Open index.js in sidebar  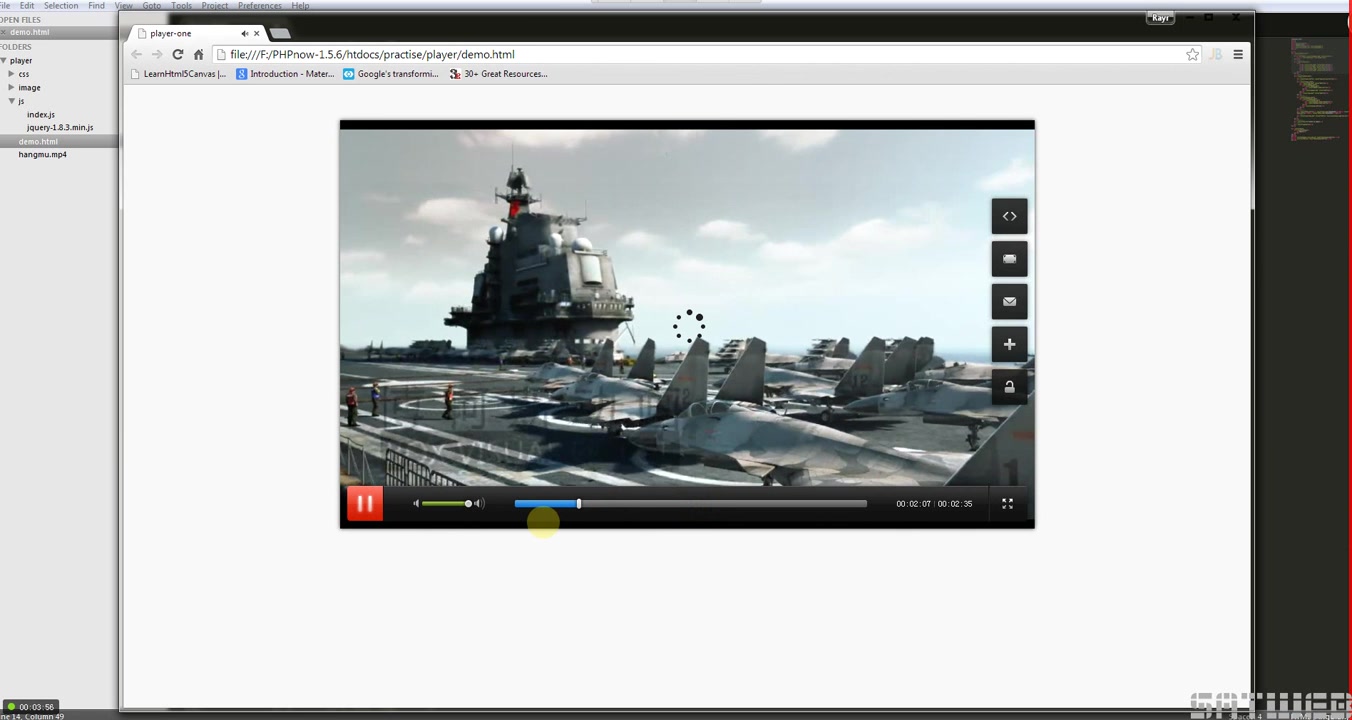41,114
